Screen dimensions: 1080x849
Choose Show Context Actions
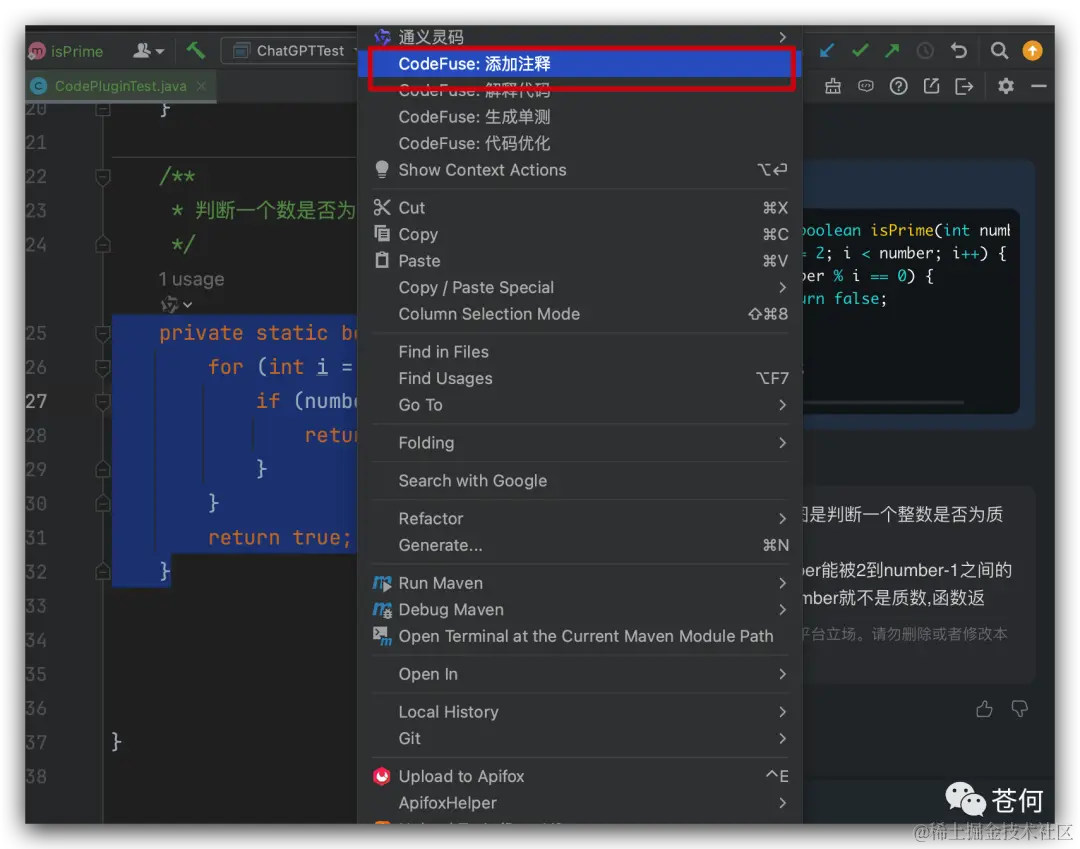point(579,170)
